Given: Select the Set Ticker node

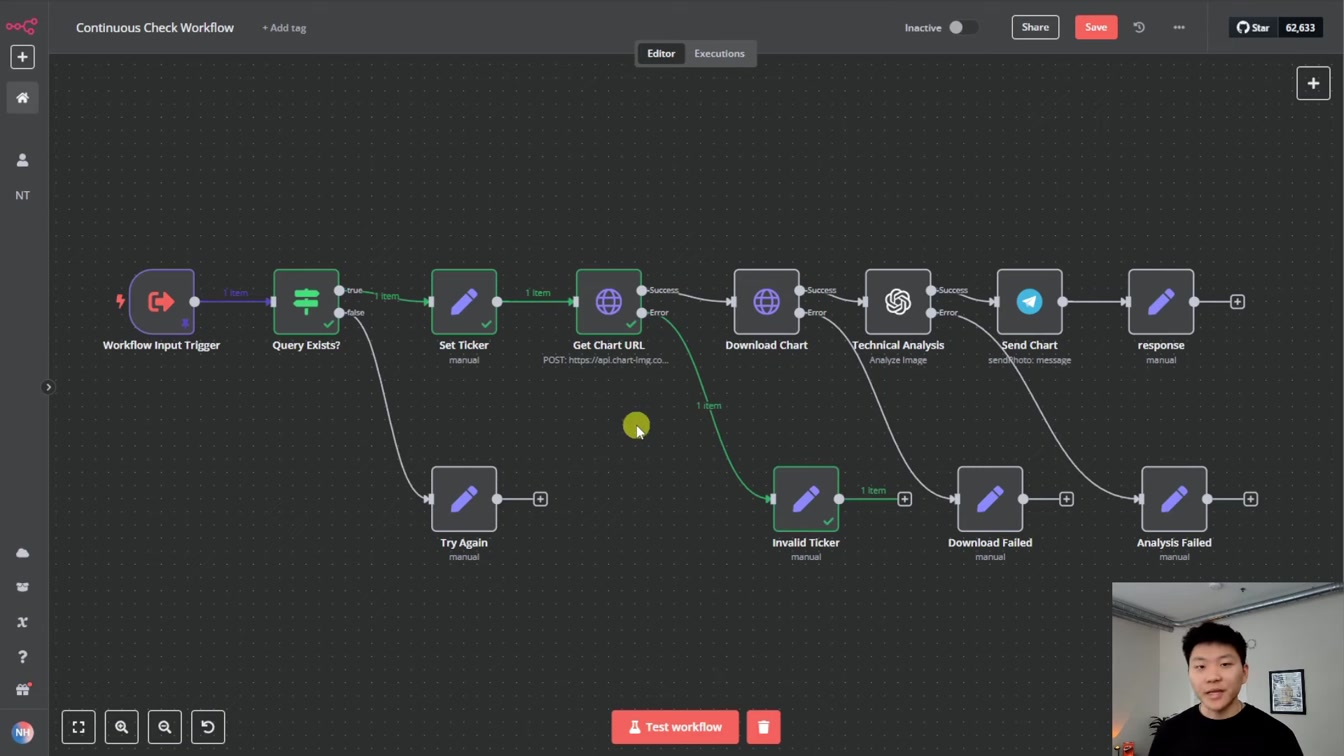Looking at the screenshot, I should click(x=464, y=301).
